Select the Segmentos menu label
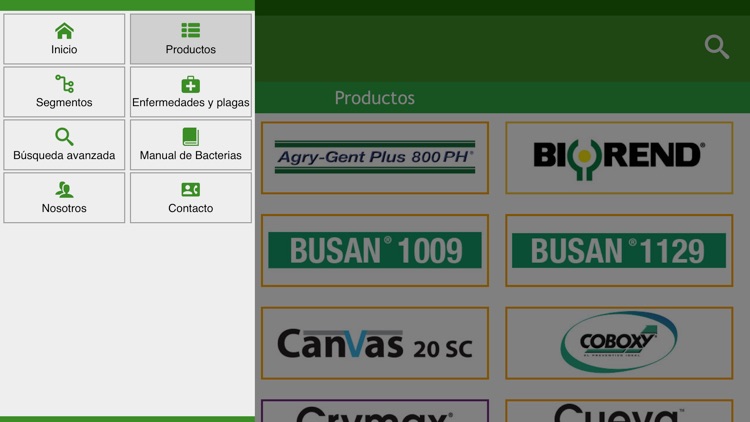Screen dimensions: 750x422 [x=64, y=102]
